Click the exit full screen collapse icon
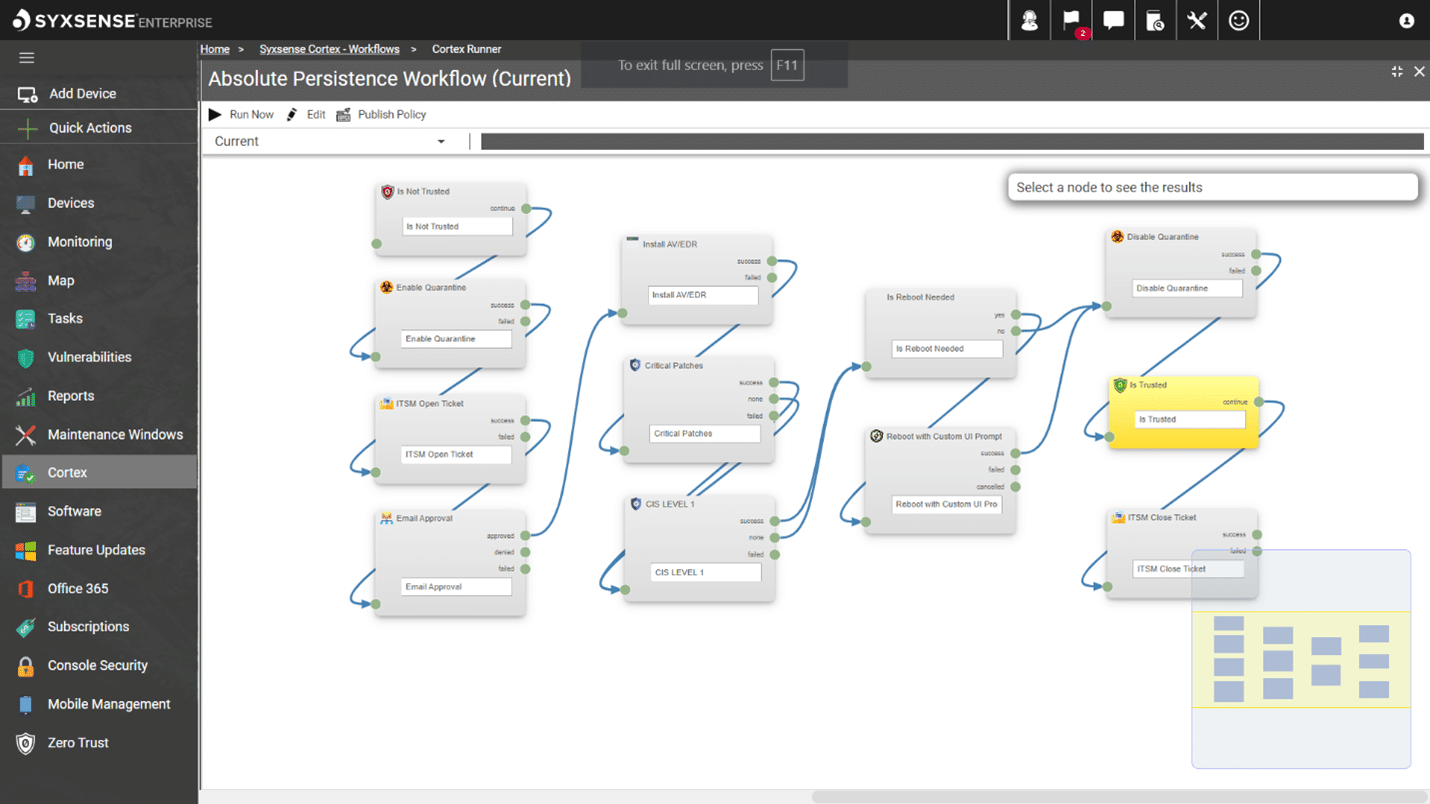Viewport: 1430px width, 804px height. point(1397,71)
